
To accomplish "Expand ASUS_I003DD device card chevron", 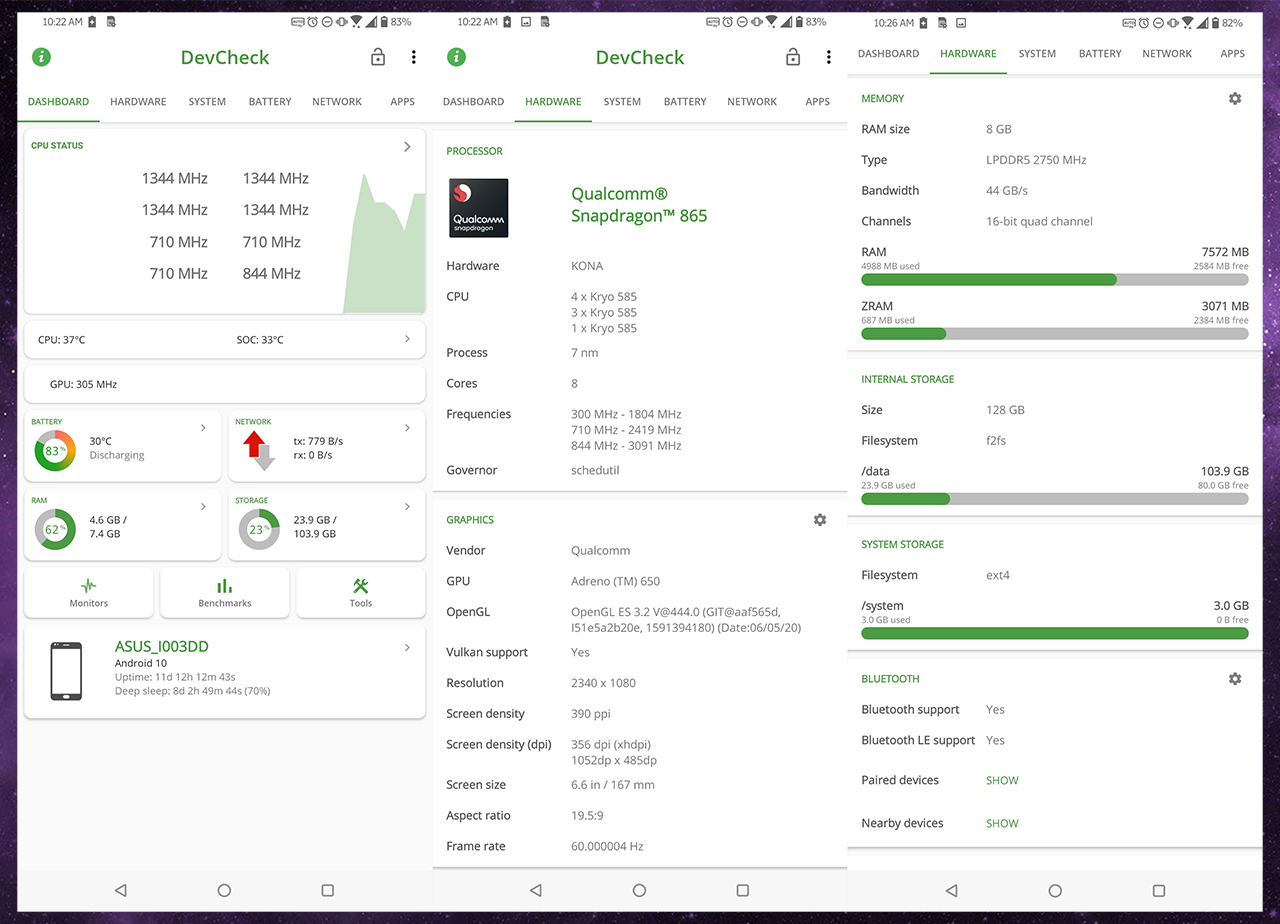I will 407,648.
